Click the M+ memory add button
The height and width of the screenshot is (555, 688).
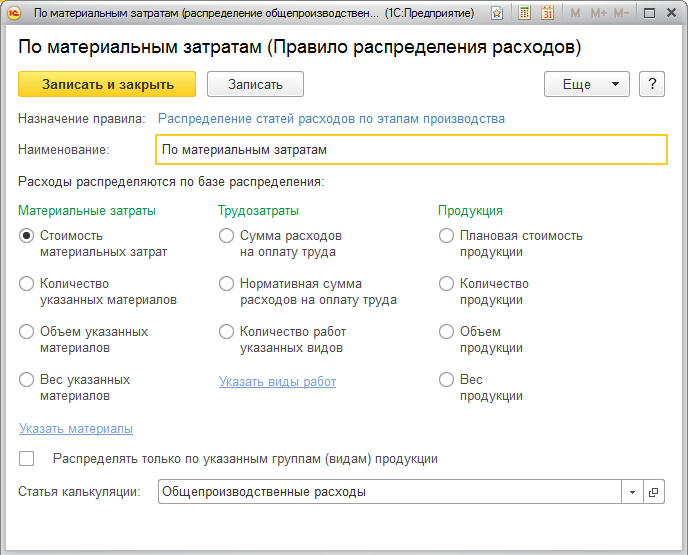pos(598,14)
